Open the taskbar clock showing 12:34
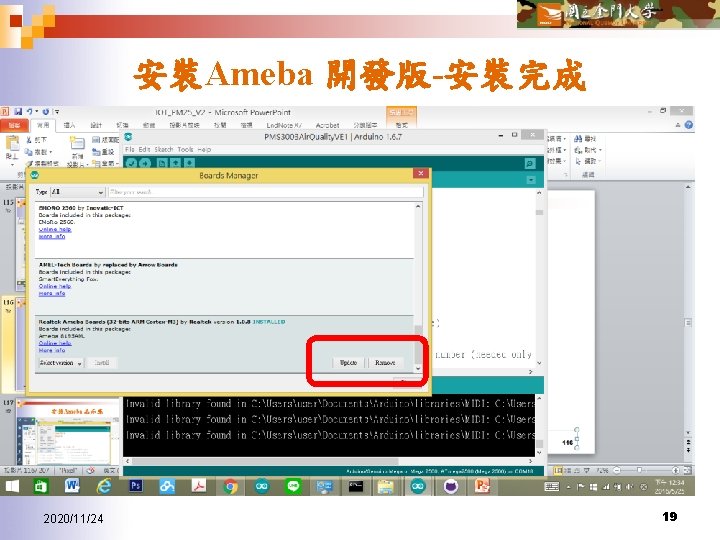This screenshot has width=720, height=540. pos(669,486)
